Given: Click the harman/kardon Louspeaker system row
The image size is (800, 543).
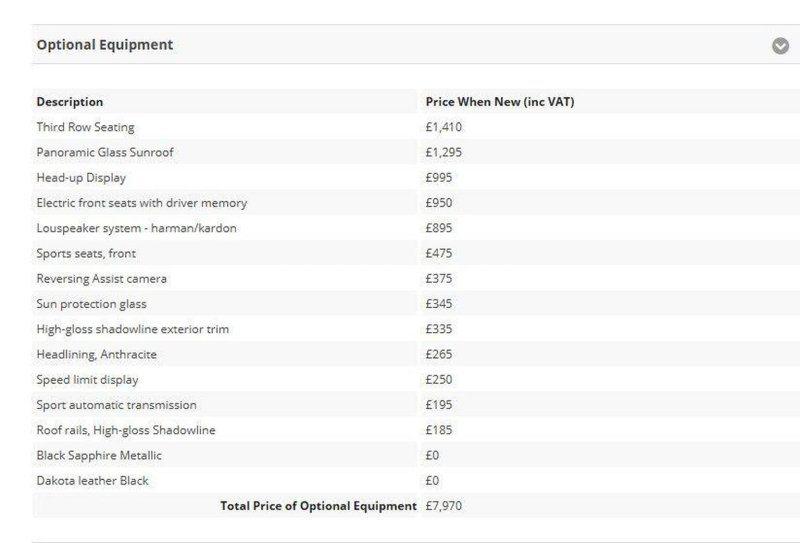Looking at the screenshot, I should [x=416, y=228].
